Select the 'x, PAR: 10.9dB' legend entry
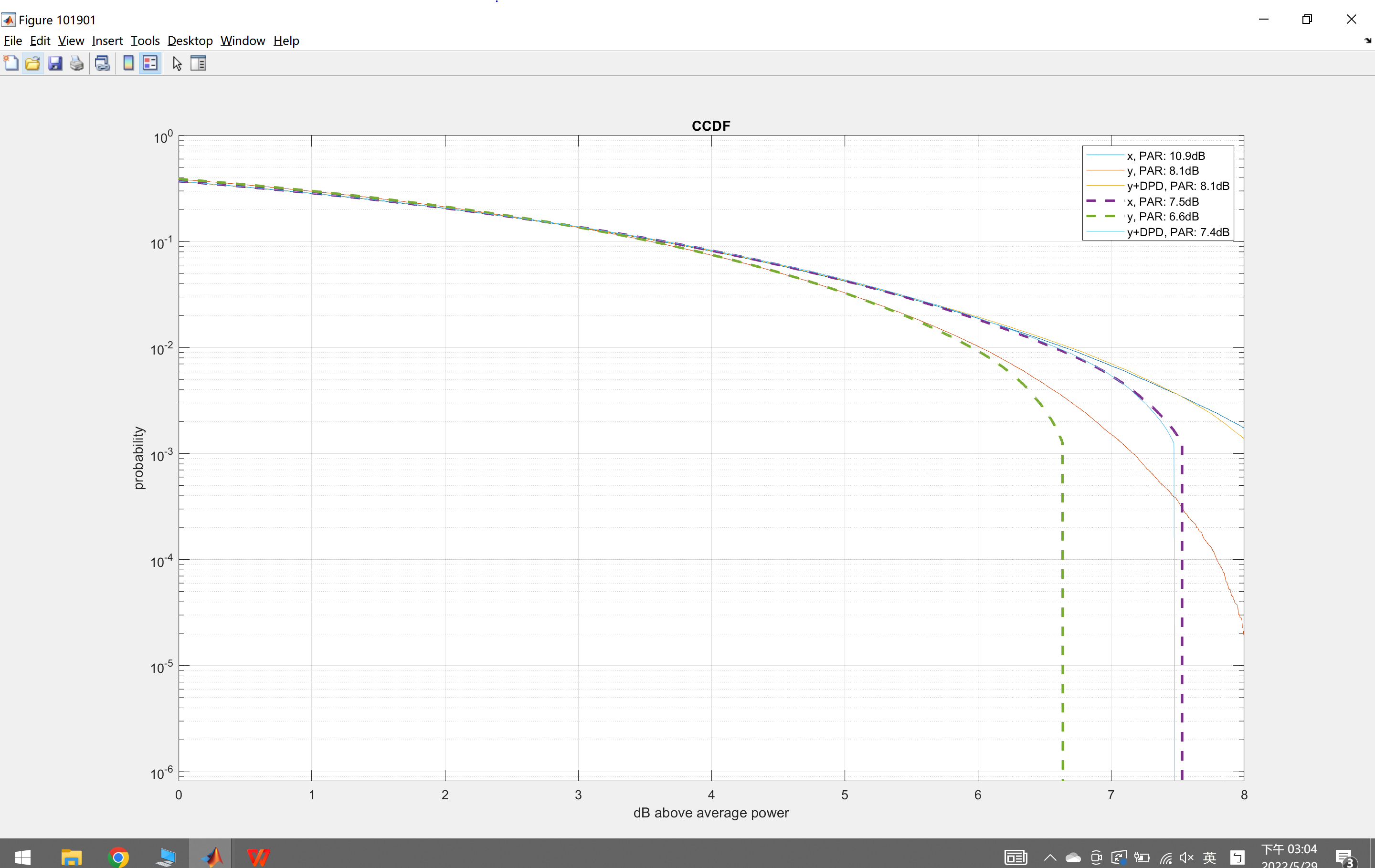 1165,156
